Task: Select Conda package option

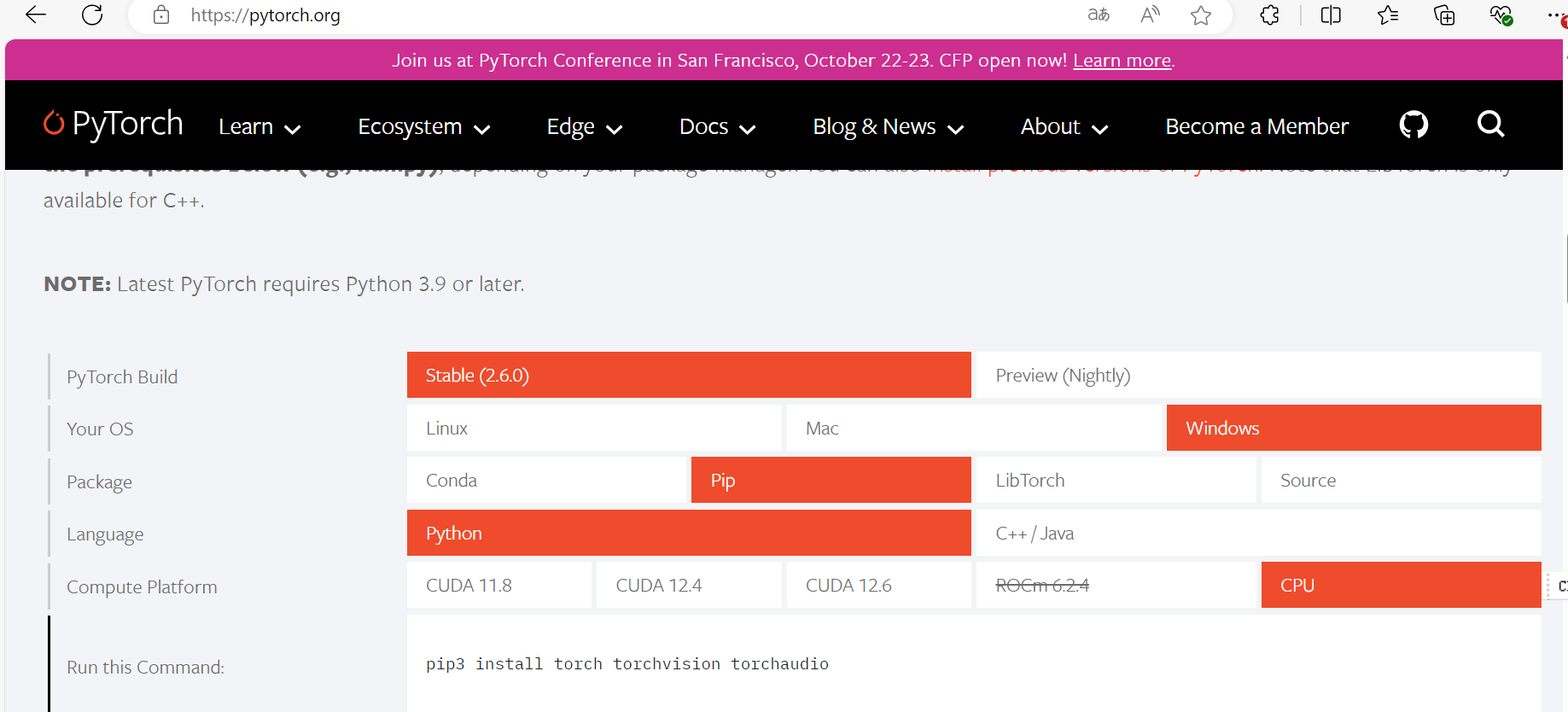Action: coord(546,480)
